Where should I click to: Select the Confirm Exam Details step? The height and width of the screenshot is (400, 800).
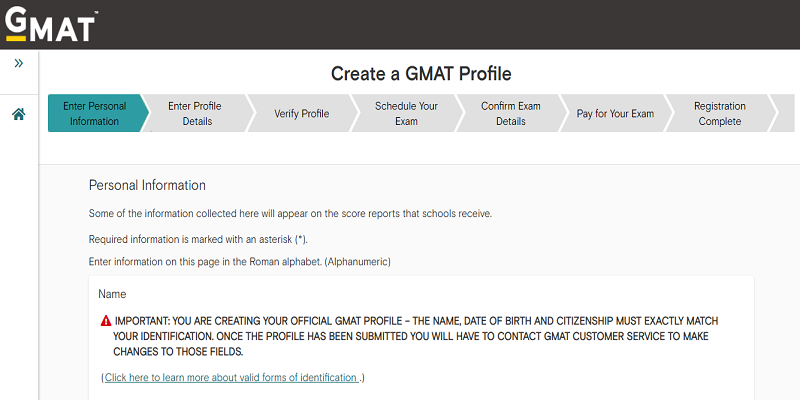(510, 113)
